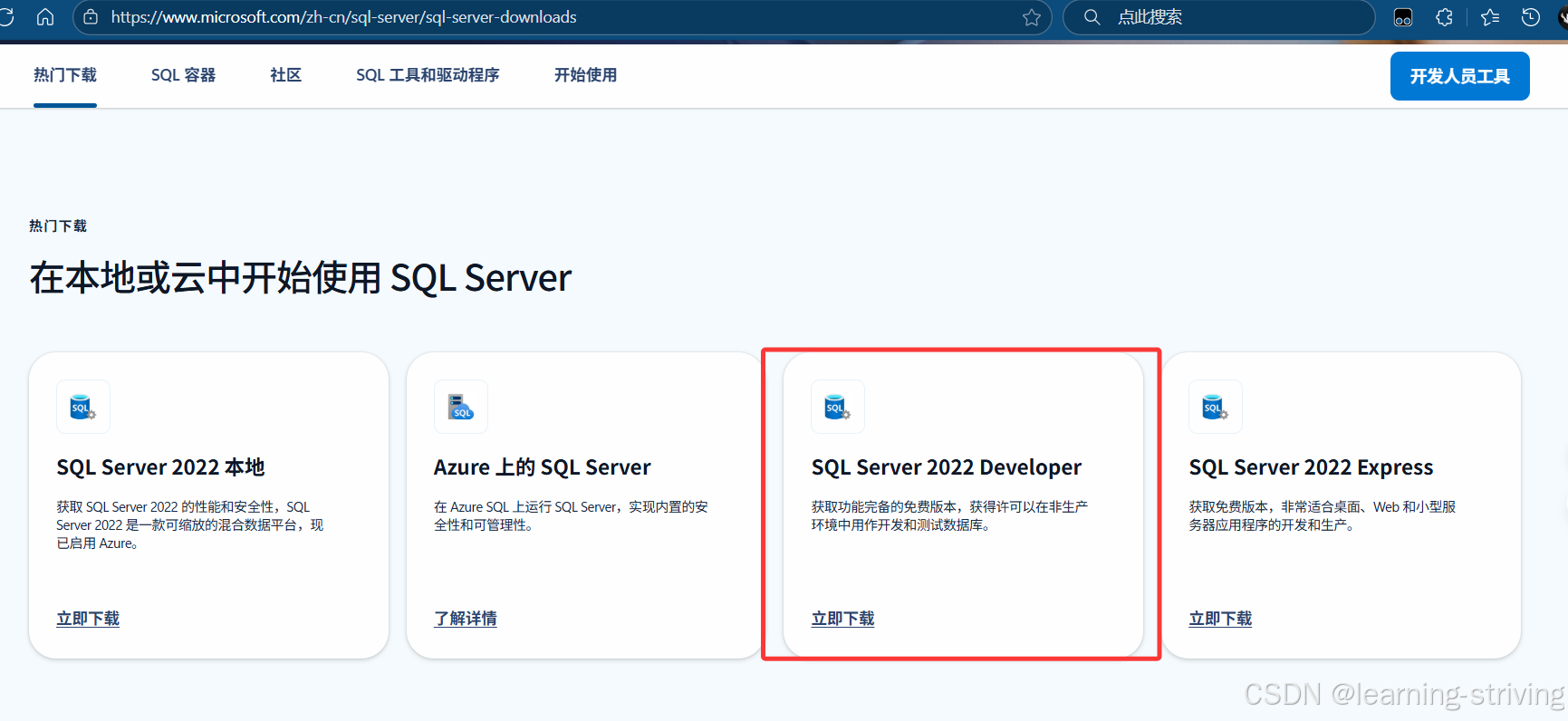Click 立即下载 under SQL Server 2022 Express
The image size is (1568, 721).
click(x=1221, y=619)
